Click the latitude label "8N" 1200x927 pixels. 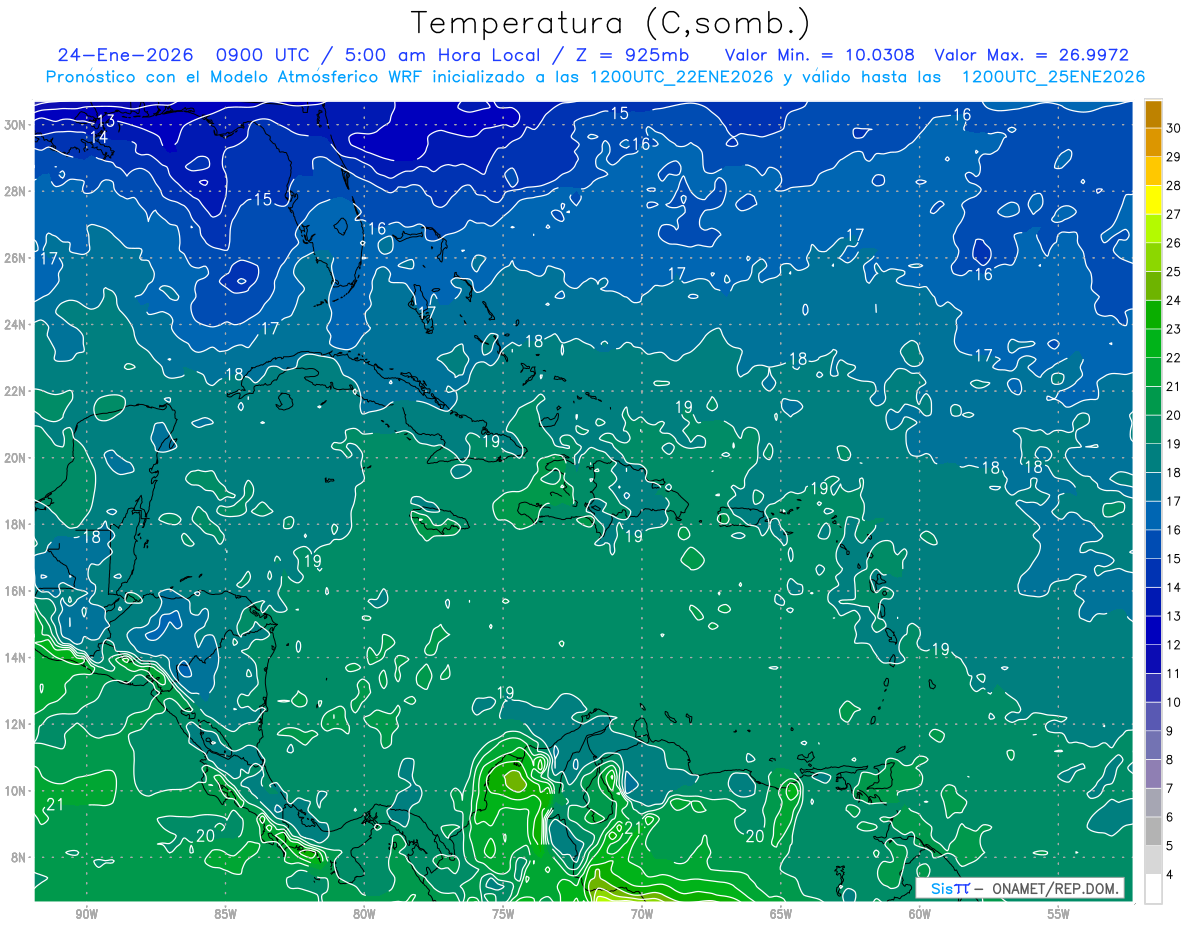19,857
